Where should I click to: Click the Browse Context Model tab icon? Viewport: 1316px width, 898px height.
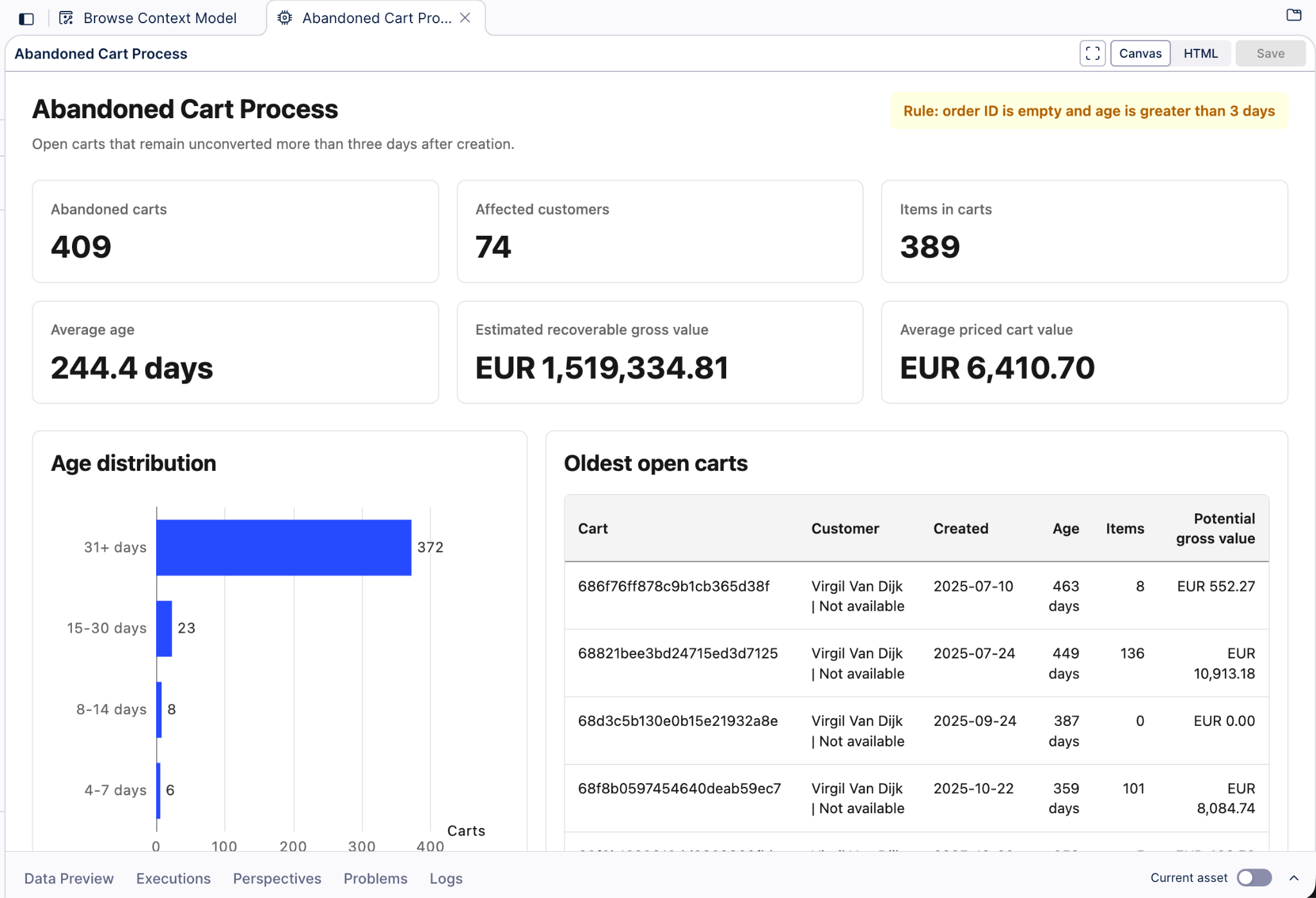66,18
